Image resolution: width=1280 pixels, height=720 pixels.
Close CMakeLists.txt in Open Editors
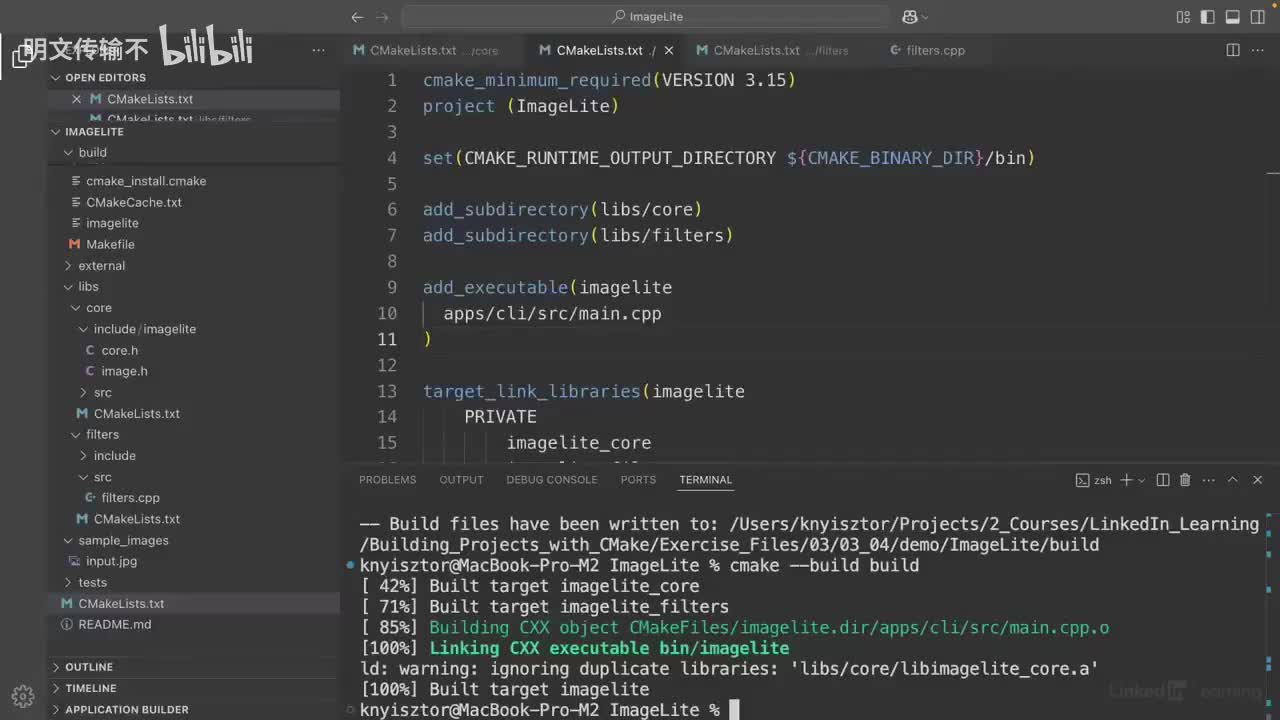(x=76, y=99)
